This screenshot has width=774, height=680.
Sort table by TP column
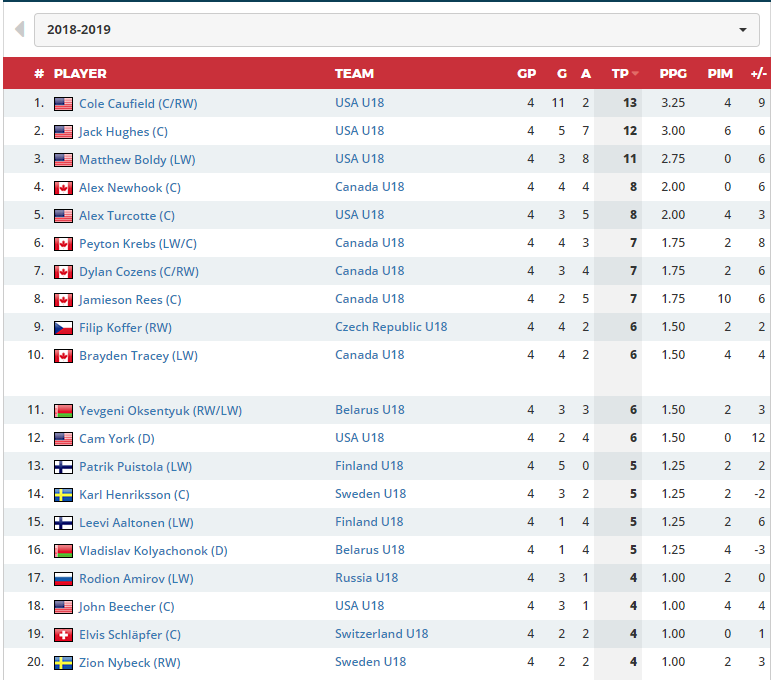(621, 74)
